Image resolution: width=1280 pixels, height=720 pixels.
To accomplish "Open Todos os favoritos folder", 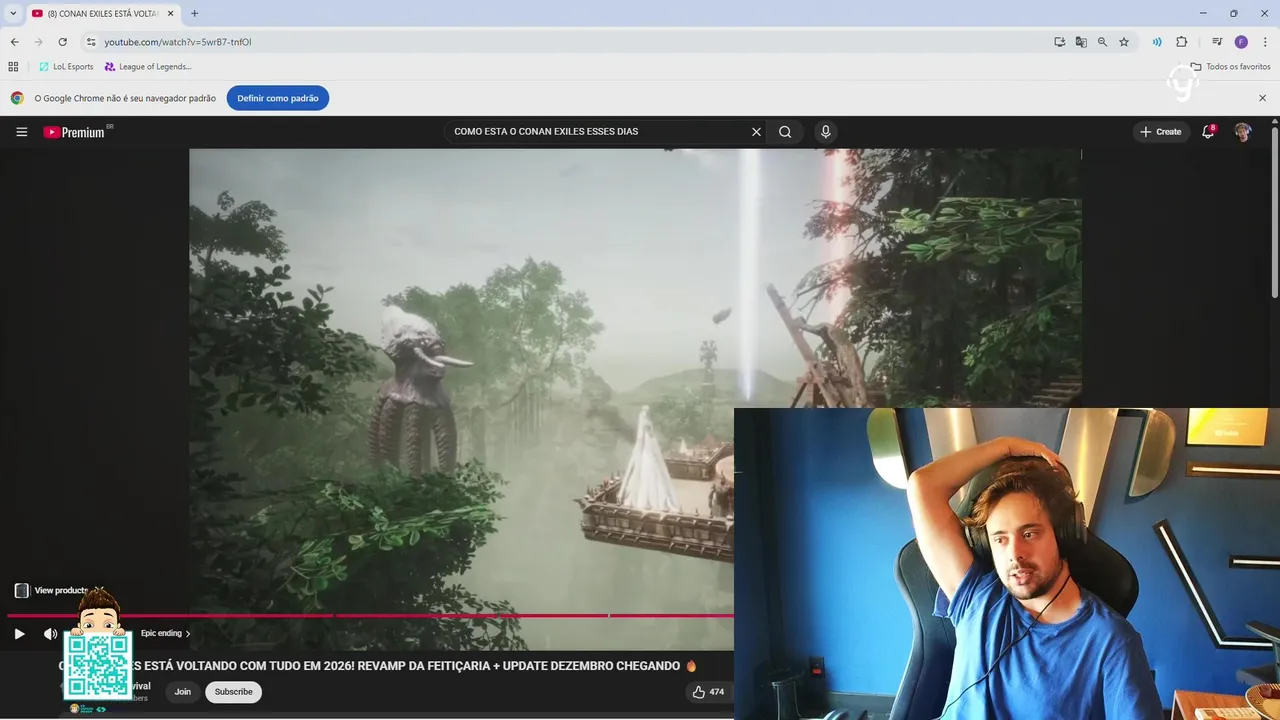I will [x=1231, y=67].
